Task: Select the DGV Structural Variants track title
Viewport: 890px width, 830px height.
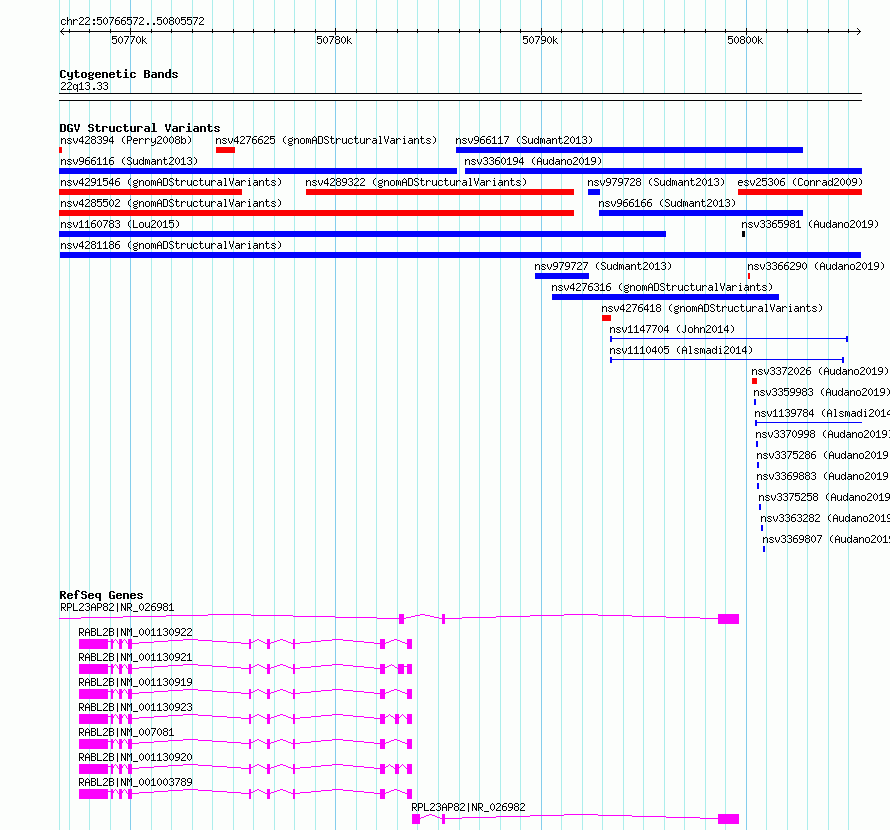Action: pyautogui.click(x=140, y=128)
